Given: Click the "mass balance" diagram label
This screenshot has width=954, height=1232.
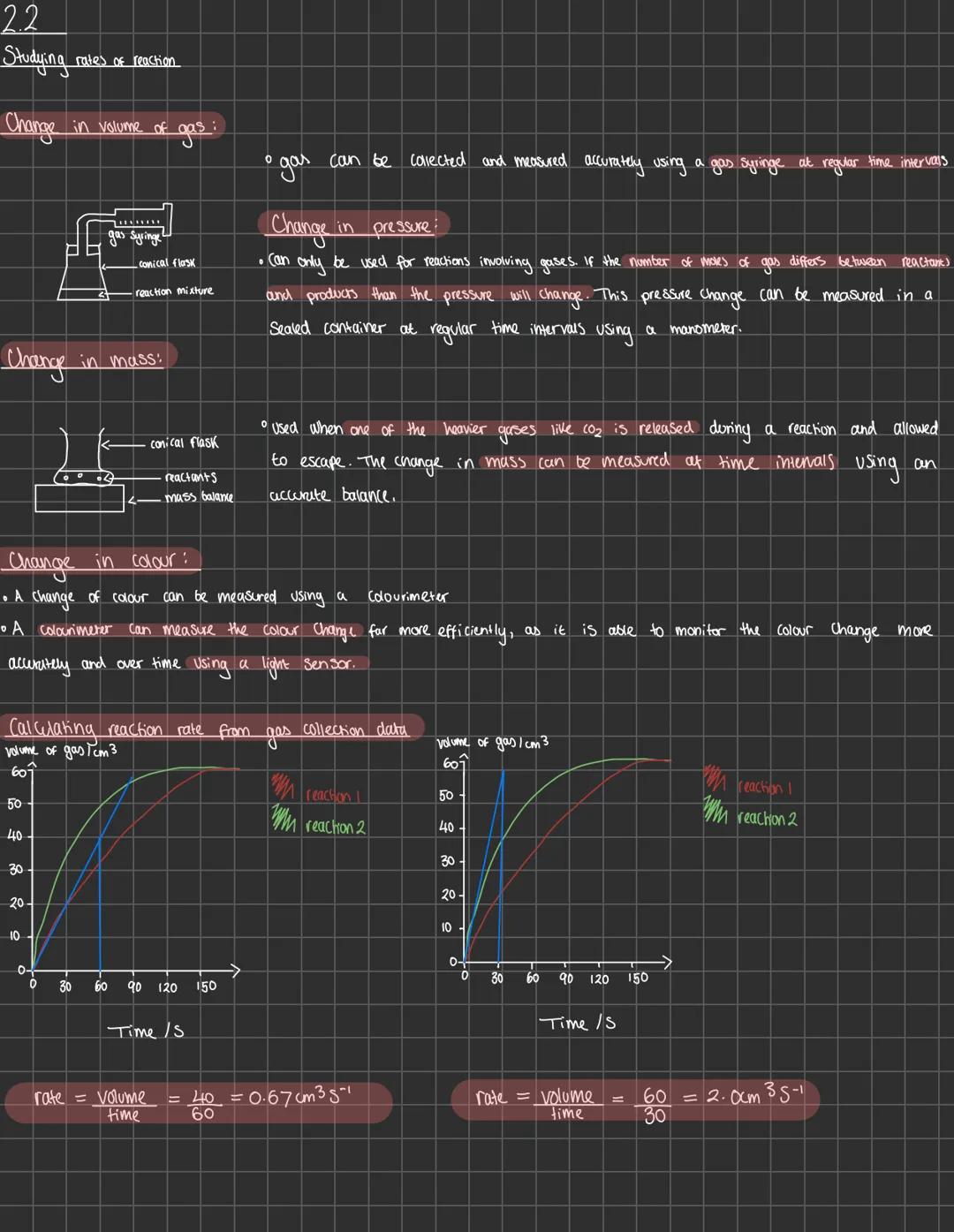Looking at the screenshot, I should (199, 497).
